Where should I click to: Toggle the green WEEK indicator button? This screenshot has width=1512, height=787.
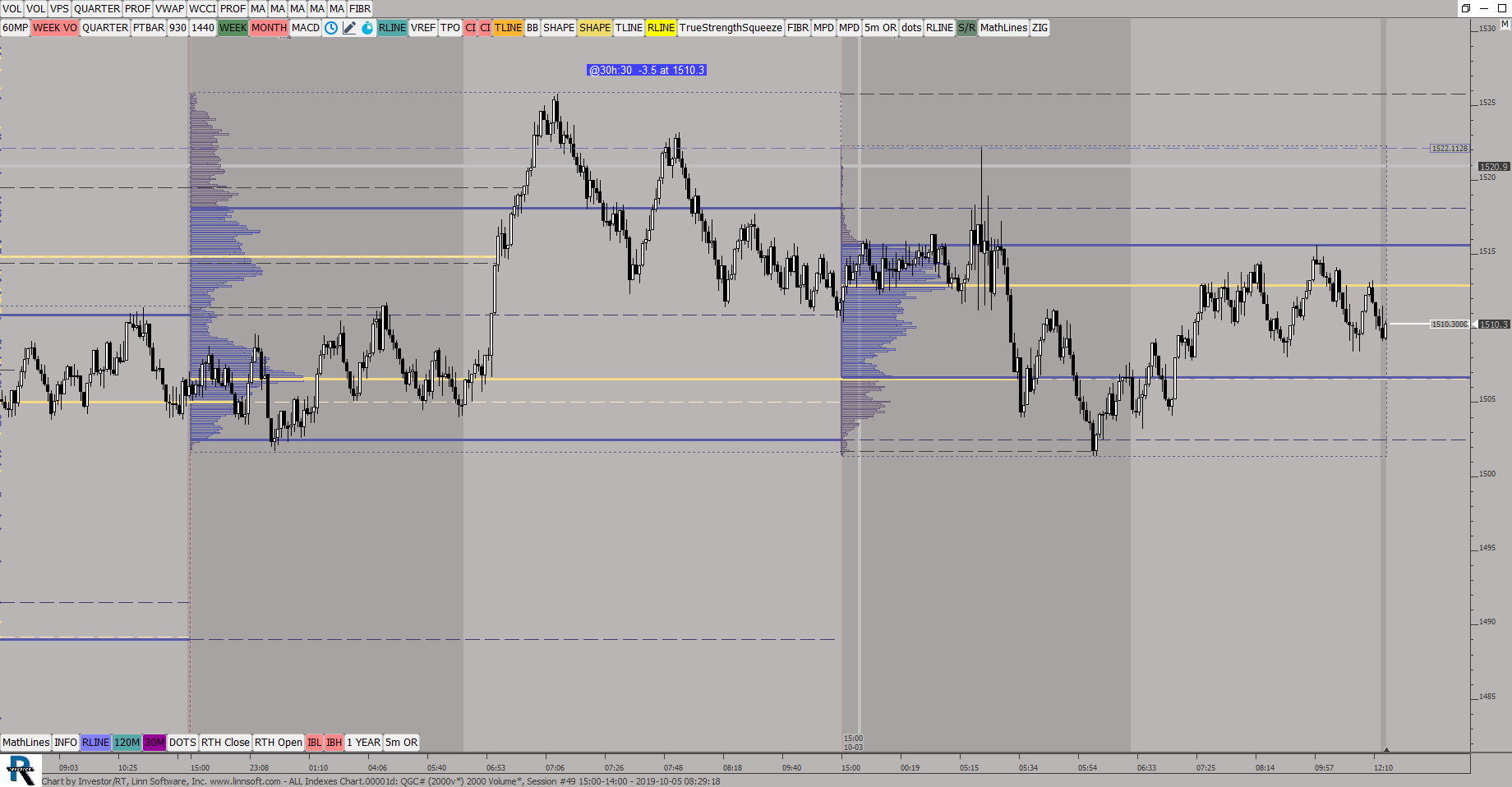tap(233, 28)
